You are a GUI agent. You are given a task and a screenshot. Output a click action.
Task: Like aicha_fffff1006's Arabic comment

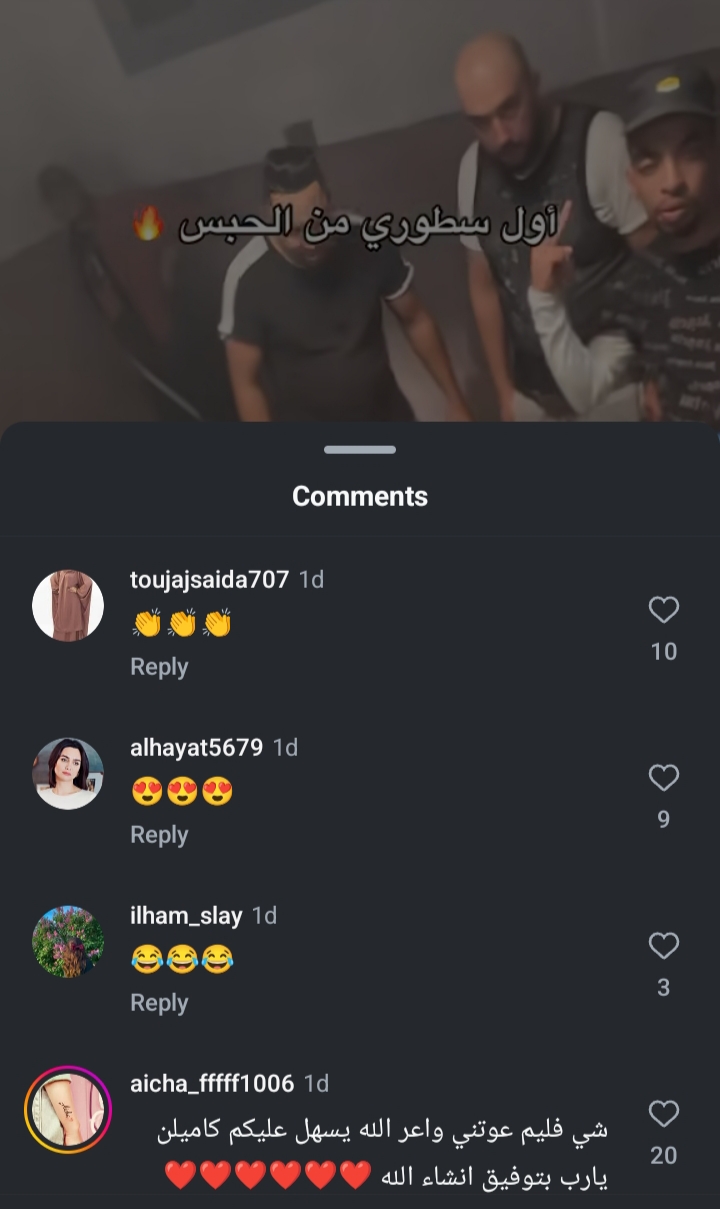tap(664, 1114)
